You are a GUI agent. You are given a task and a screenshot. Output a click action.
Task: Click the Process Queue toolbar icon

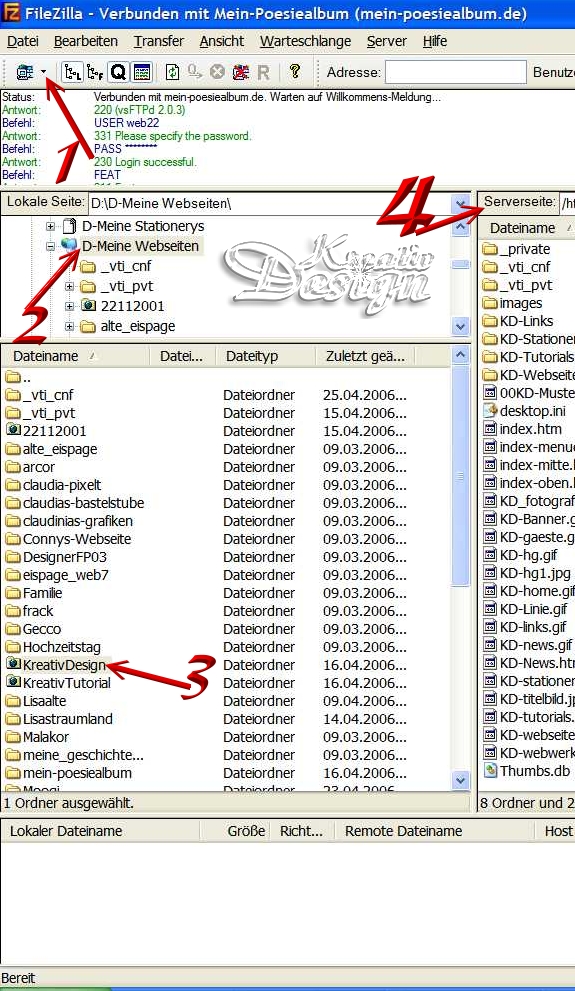195,72
